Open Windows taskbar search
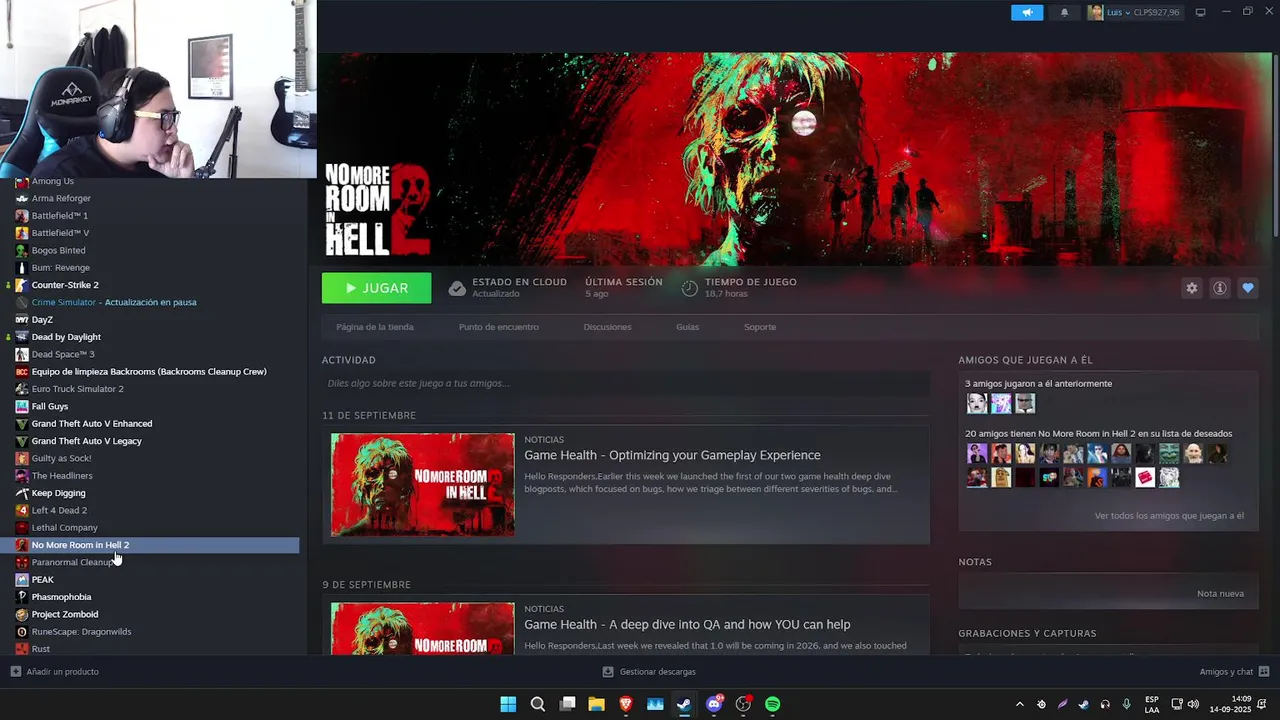The height and width of the screenshot is (720, 1280). click(x=538, y=704)
